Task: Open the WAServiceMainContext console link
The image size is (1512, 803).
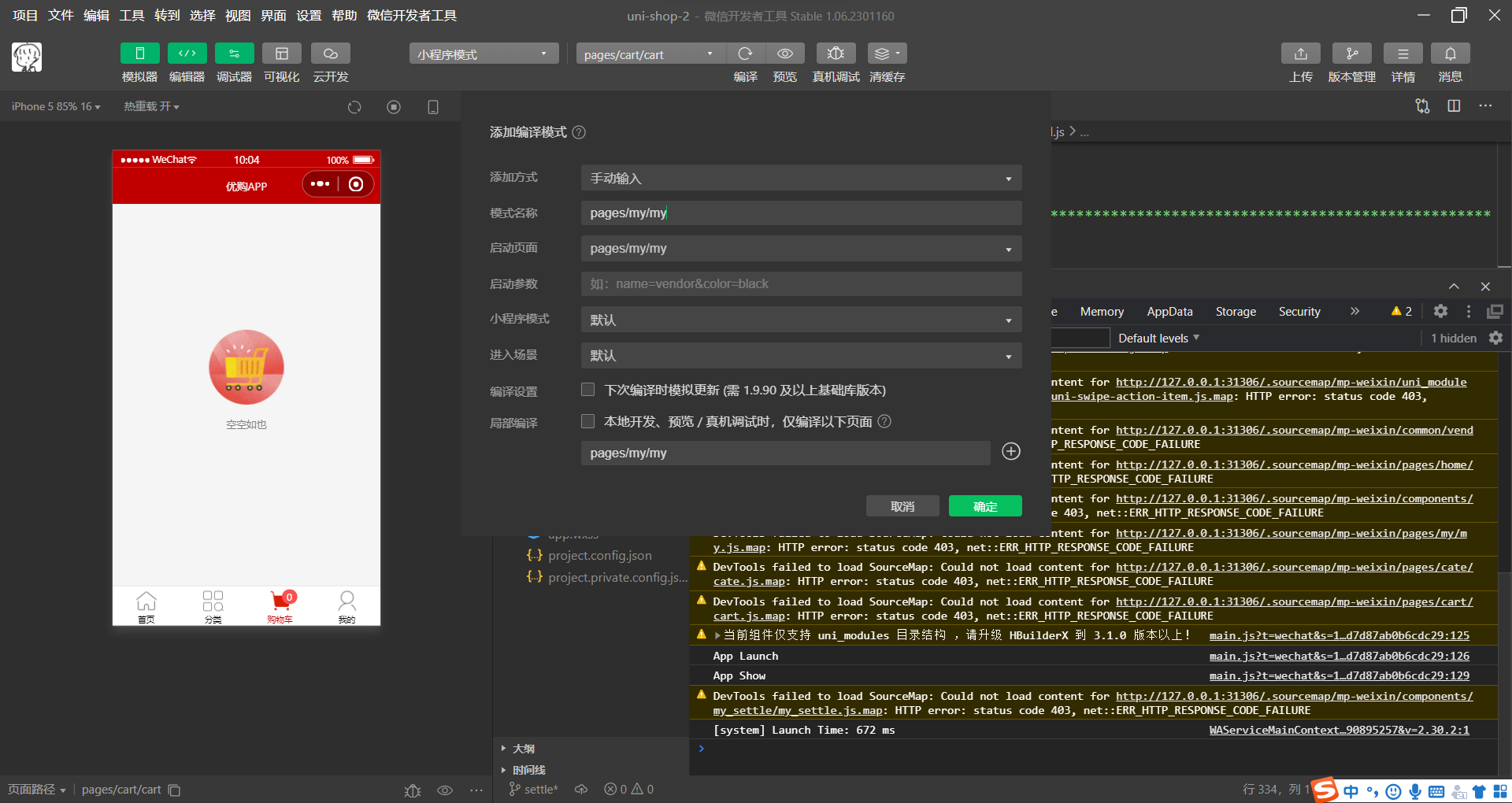Action: pyautogui.click(x=1339, y=730)
